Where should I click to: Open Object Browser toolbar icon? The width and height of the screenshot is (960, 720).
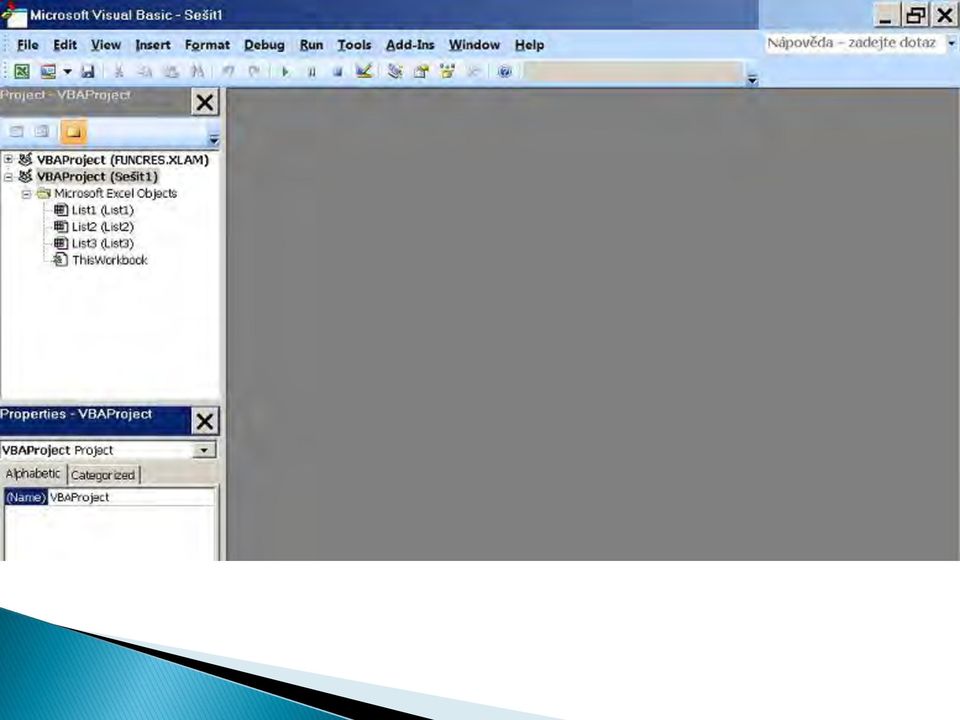pyautogui.click(x=448, y=72)
